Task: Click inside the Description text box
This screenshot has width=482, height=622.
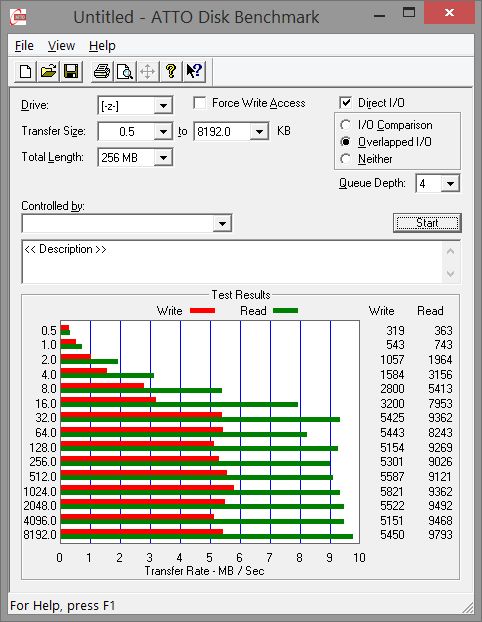Action: click(x=232, y=262)
